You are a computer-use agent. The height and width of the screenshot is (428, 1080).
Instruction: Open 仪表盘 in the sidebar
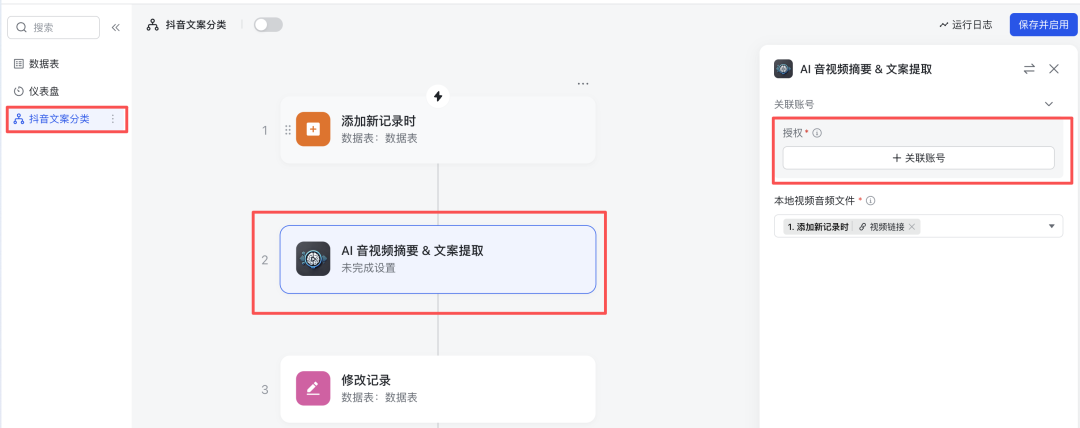(x=44, y=91)
